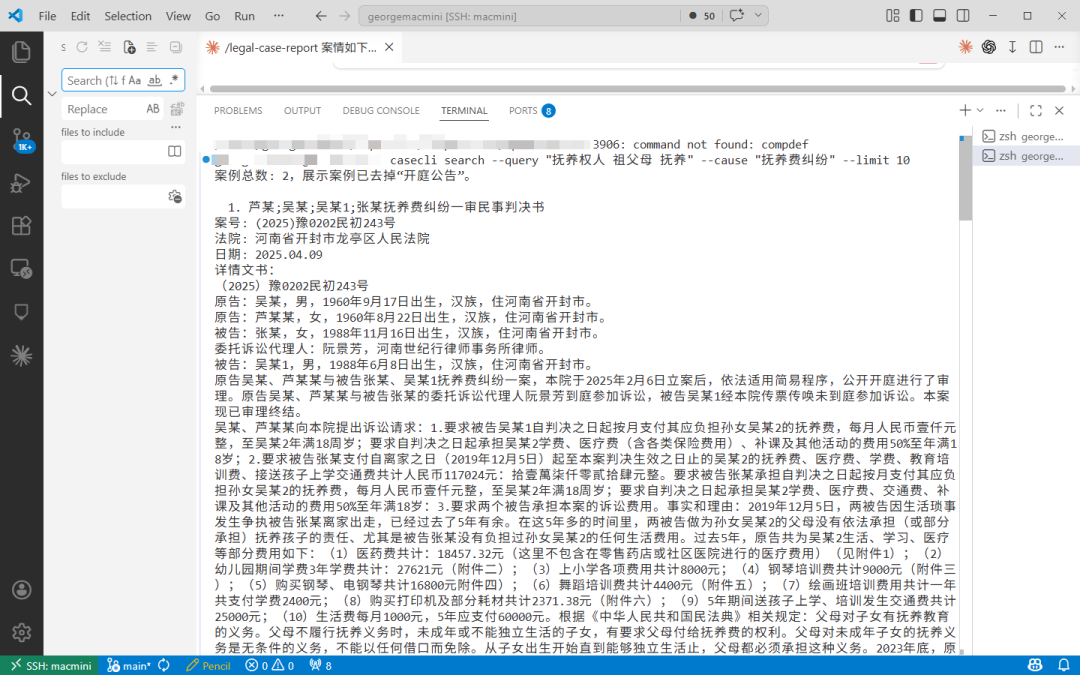The width and height of the screenshot is (1080, 675).
Task: Refresh search results
Action: [82, 47]
